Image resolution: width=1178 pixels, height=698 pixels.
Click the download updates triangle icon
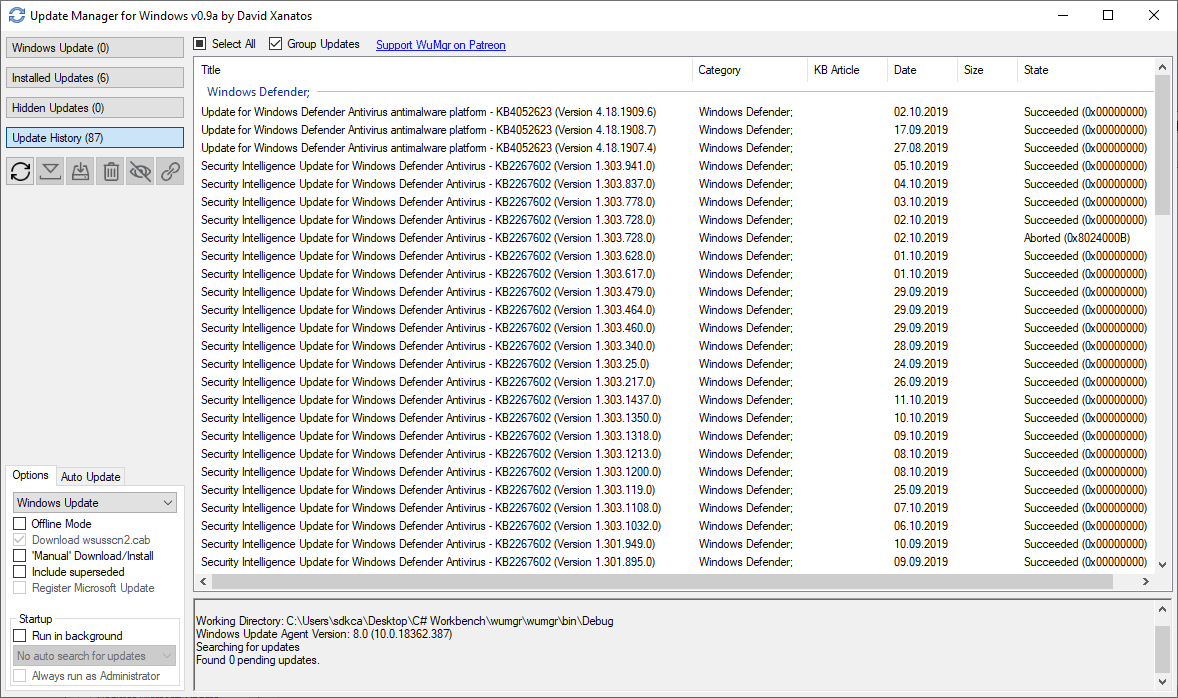tap(50, 171)
